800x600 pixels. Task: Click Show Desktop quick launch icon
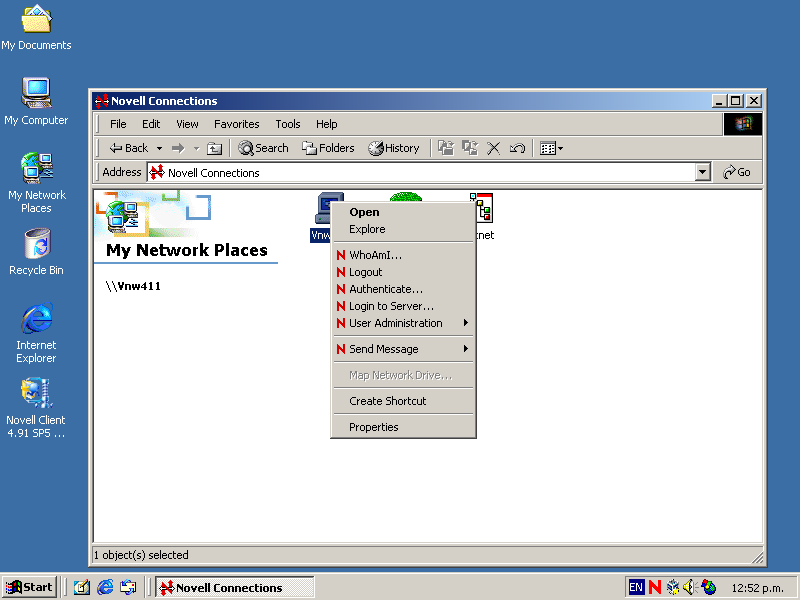[x=82, y=587]
